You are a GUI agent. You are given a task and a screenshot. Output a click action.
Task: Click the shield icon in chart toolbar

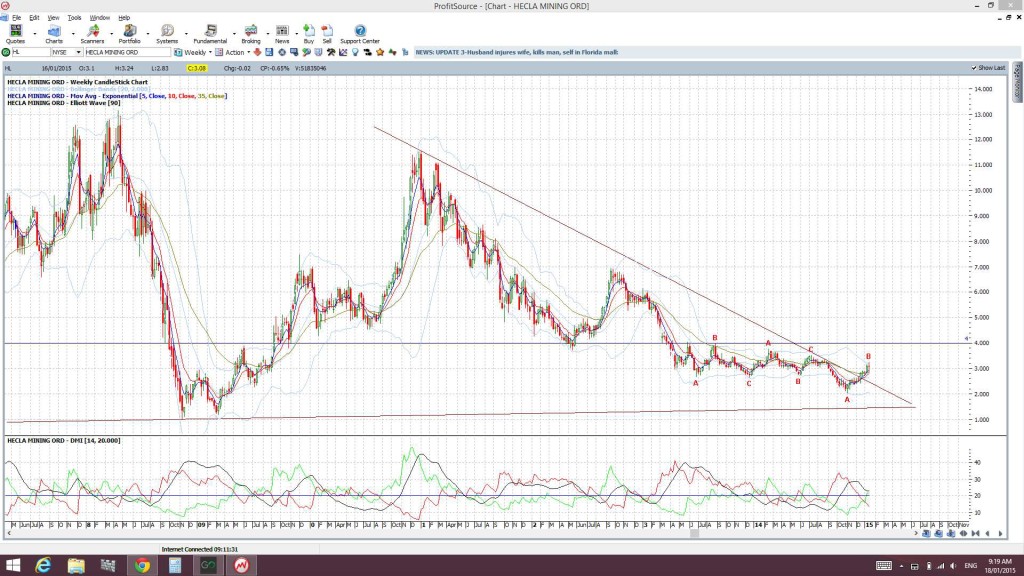pos(319,52)
